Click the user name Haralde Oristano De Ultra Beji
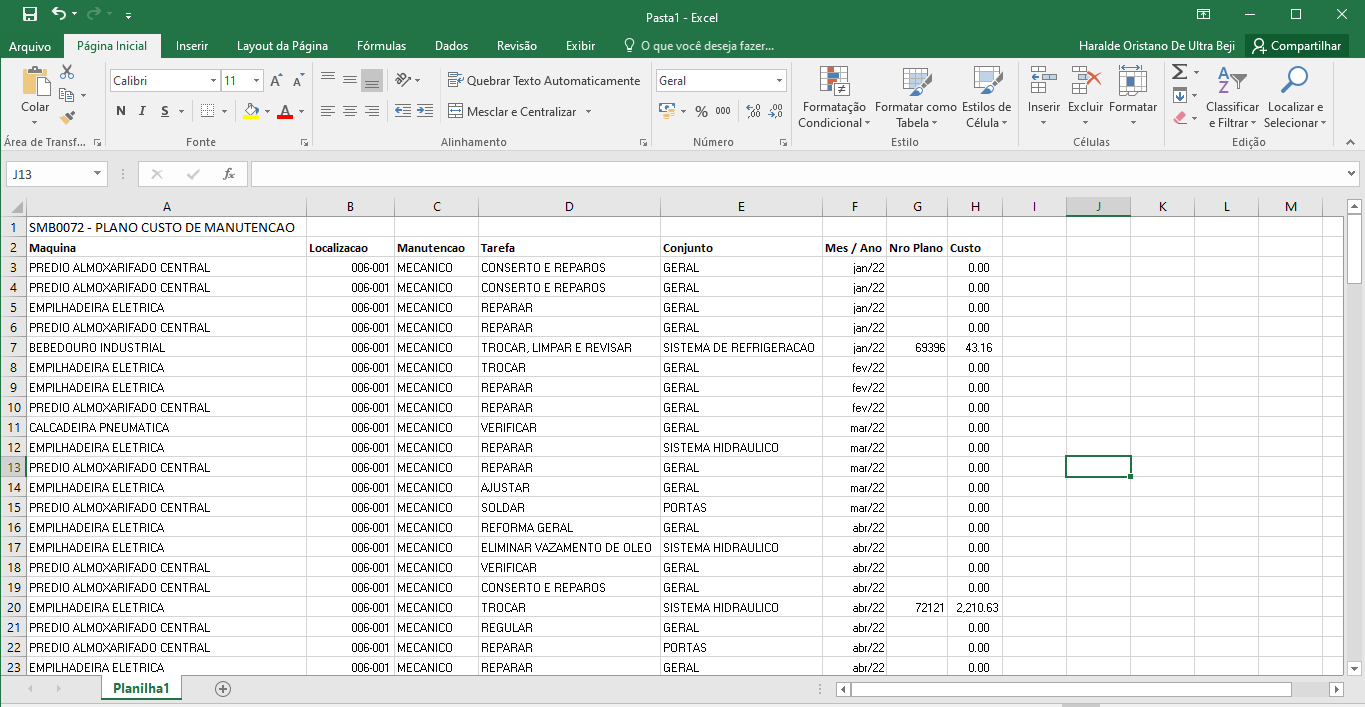The height and width of the screenshot is (707, 1365). [x=1157, y=46]
